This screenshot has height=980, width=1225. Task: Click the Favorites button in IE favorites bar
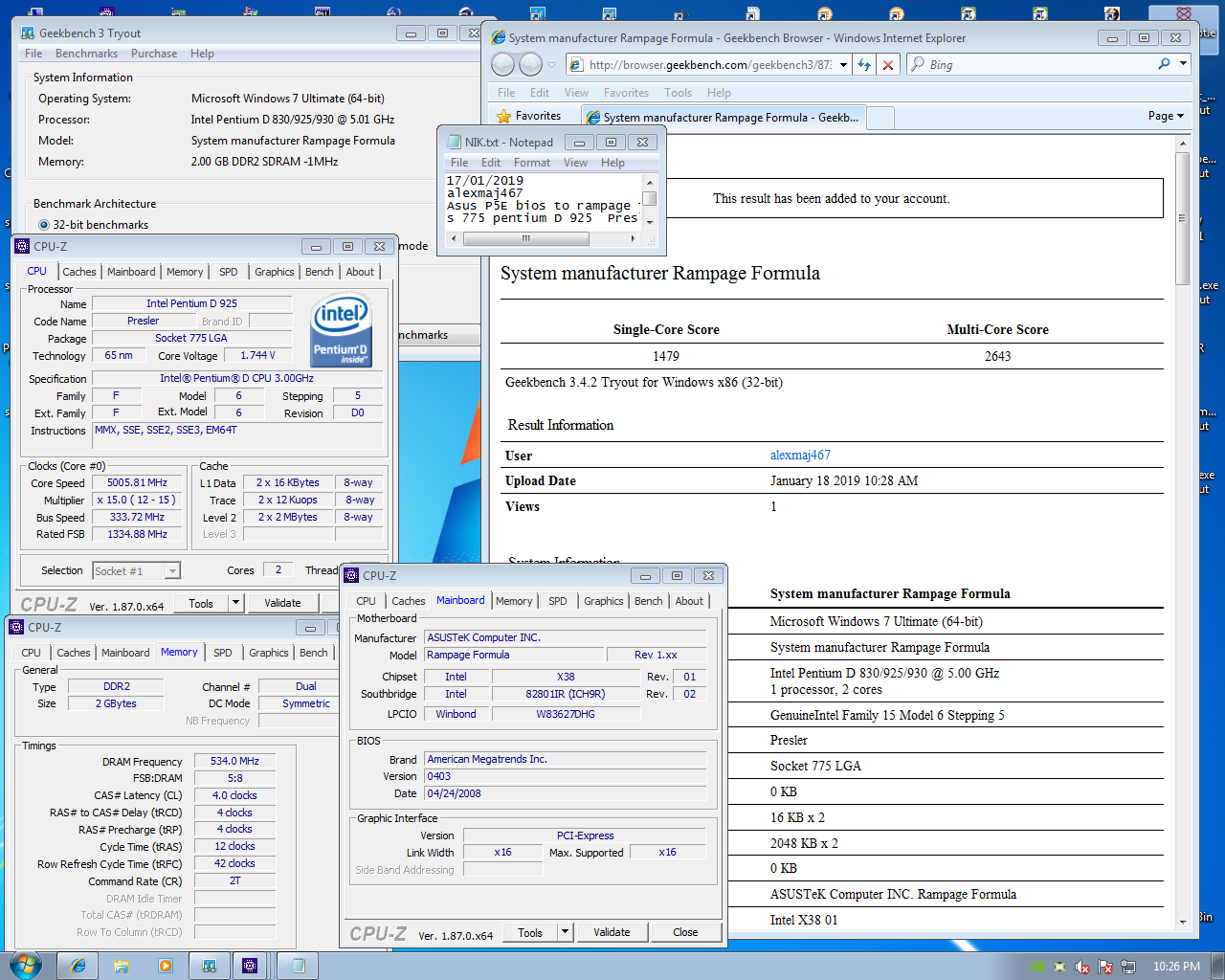528,116
